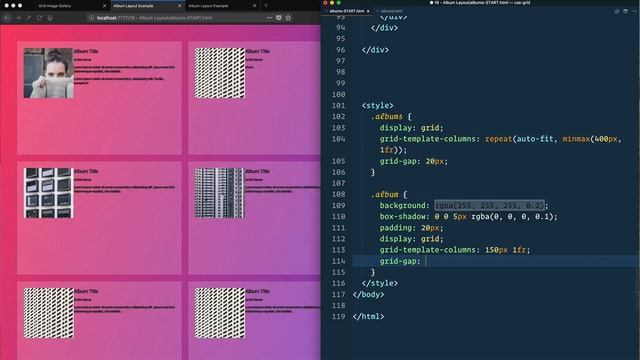The image size is (640, 360).
Task: Click the highlighted rgba(255, 255, 255, 0.2) value
Action: coord(489,205)
